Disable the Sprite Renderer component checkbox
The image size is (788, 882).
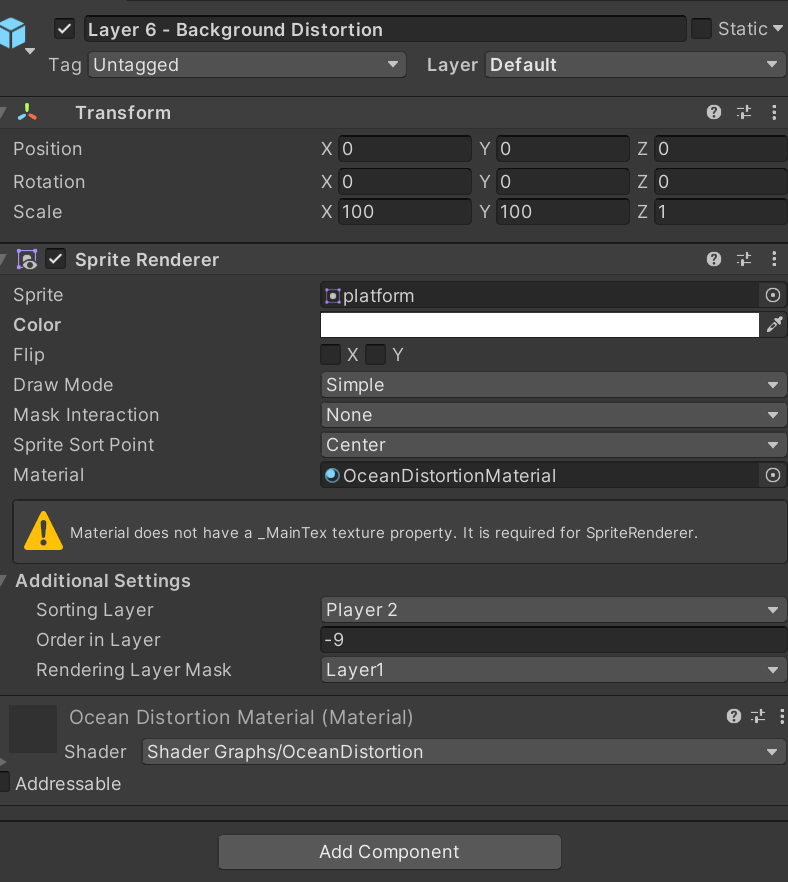tap(56, 258)
